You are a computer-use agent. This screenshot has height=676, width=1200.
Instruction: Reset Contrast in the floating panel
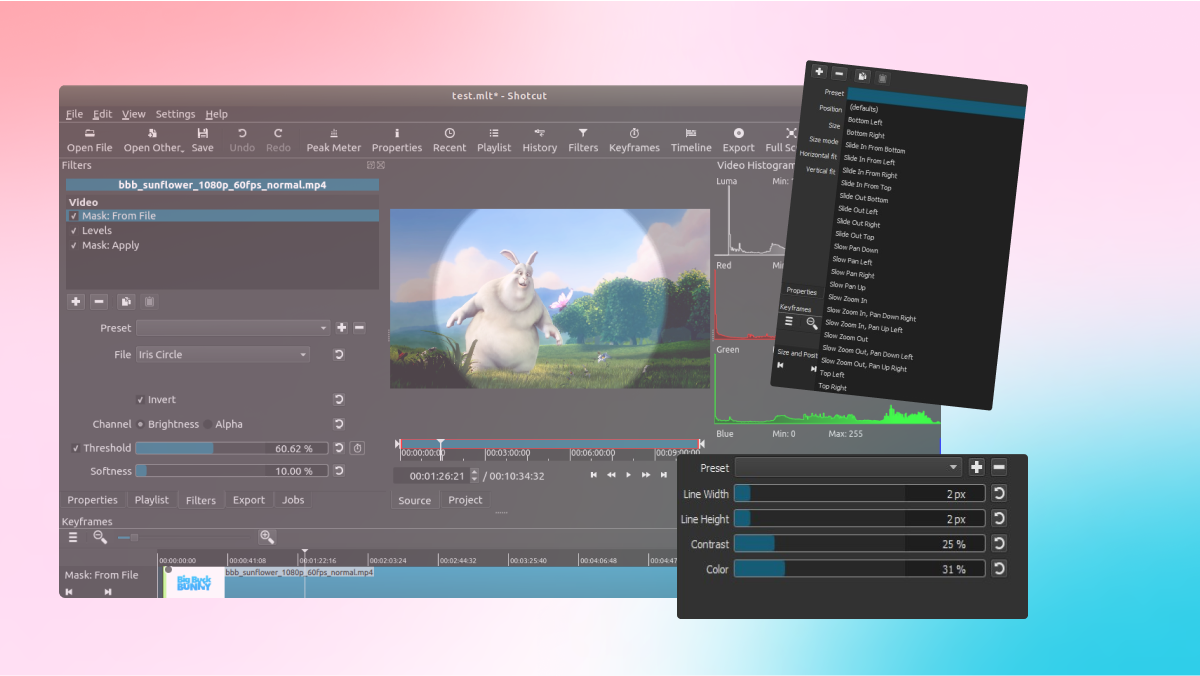998,543
